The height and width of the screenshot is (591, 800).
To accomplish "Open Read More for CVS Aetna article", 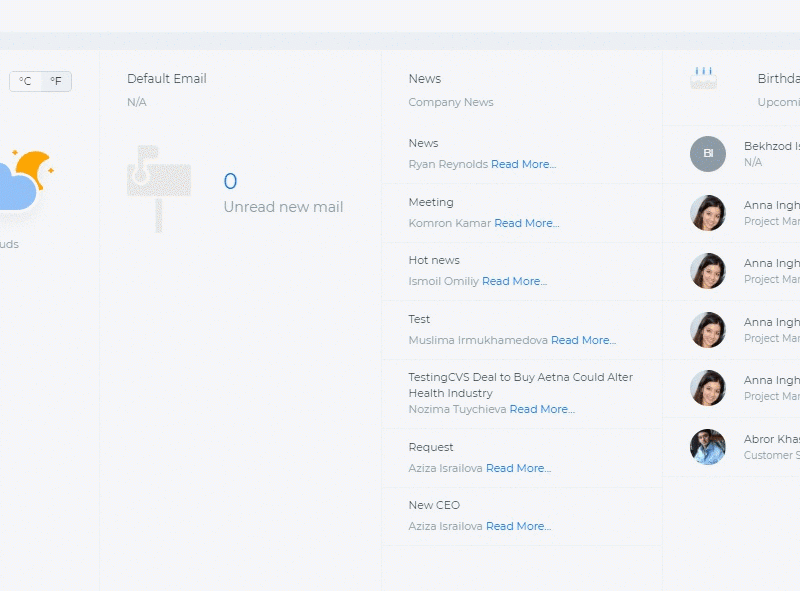I will 542,409.
